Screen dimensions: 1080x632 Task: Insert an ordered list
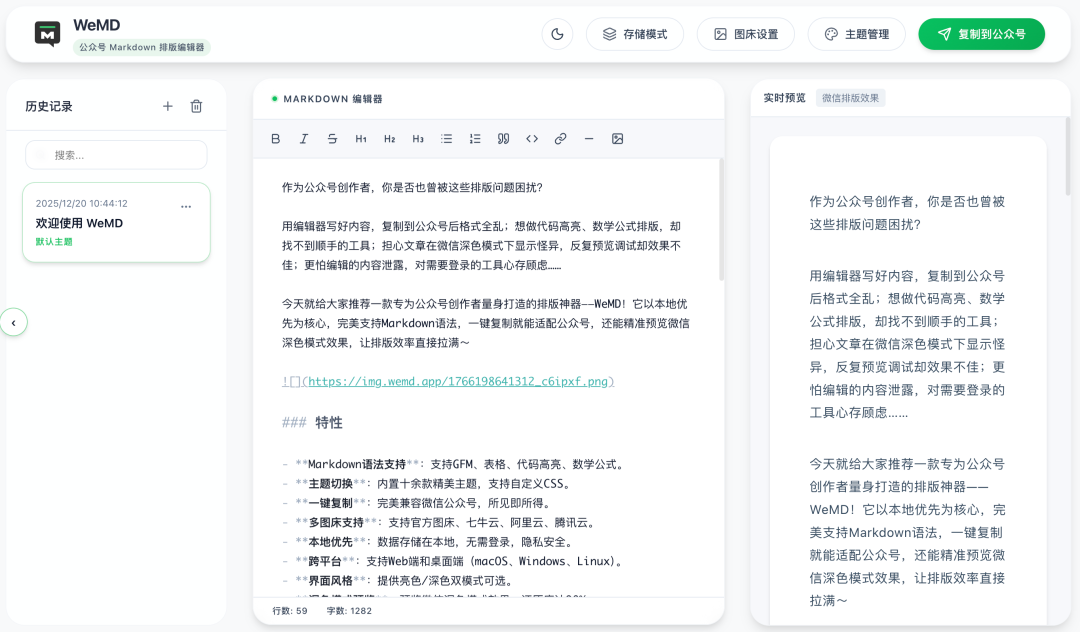tap(474, 139)
